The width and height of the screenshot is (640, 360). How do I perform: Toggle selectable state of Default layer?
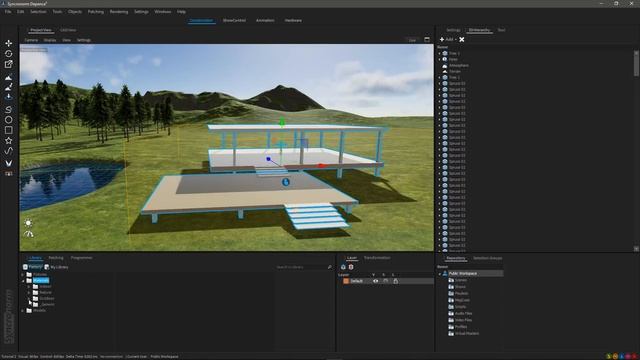(x=385, y=281)
